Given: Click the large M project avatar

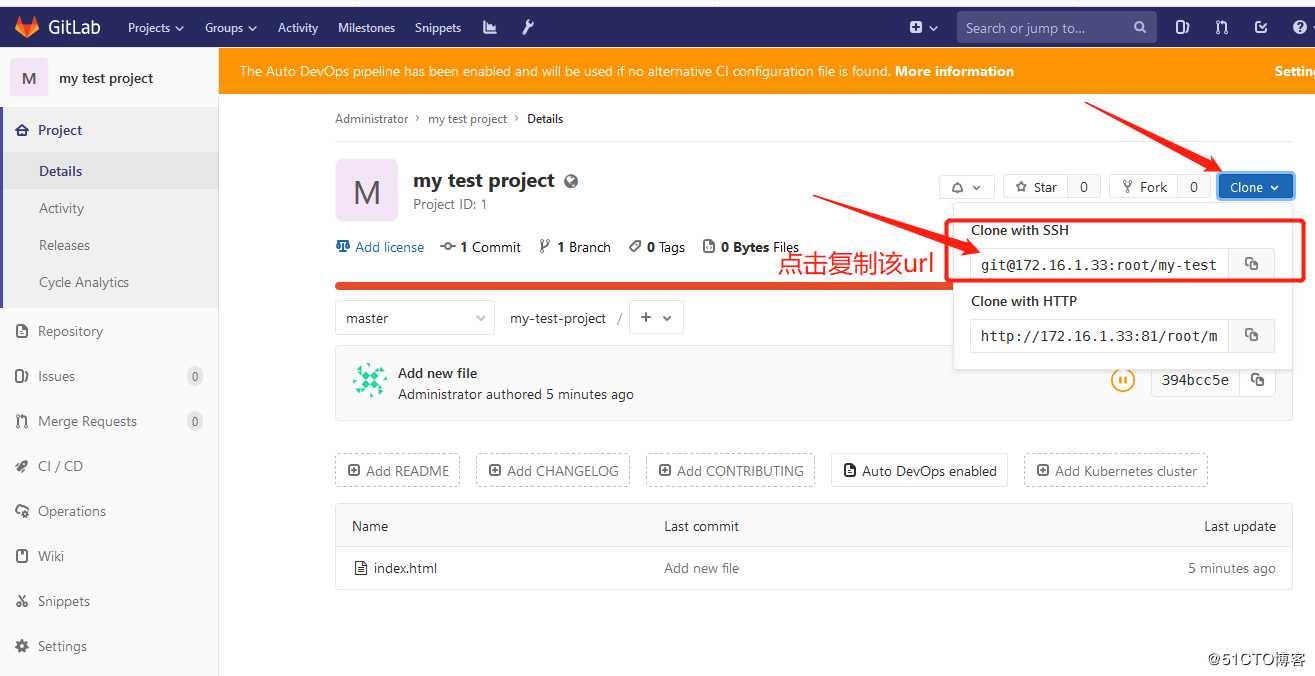Looking at the screenshot, I should tap(367, 190).
